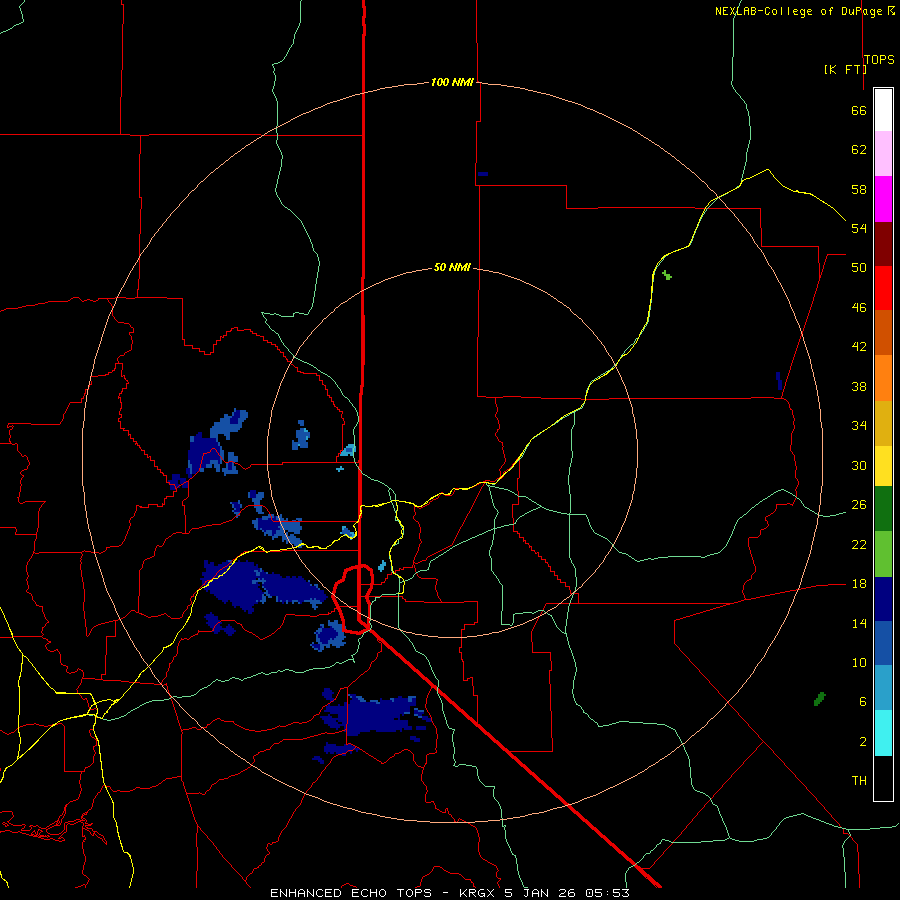Click the 'TH' legend label
The image size is (900, 900).
[859, 781]
